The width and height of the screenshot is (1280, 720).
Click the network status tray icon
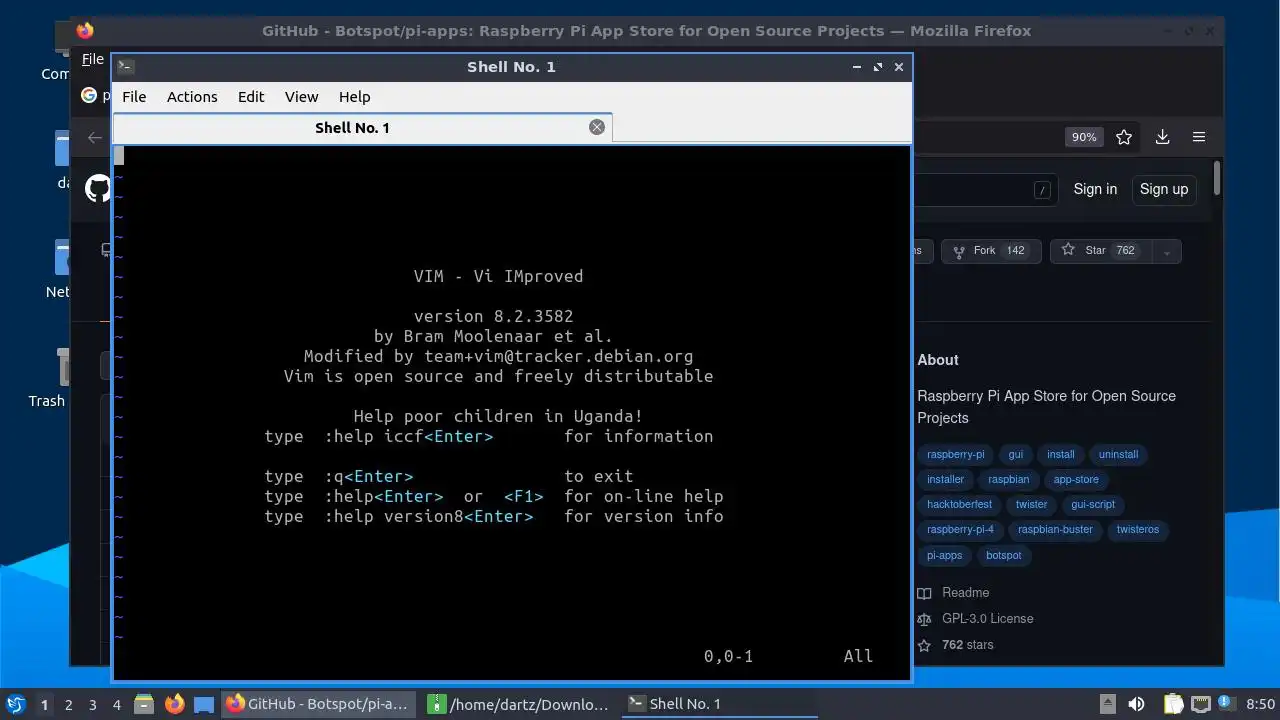[x=1200, y=704]
